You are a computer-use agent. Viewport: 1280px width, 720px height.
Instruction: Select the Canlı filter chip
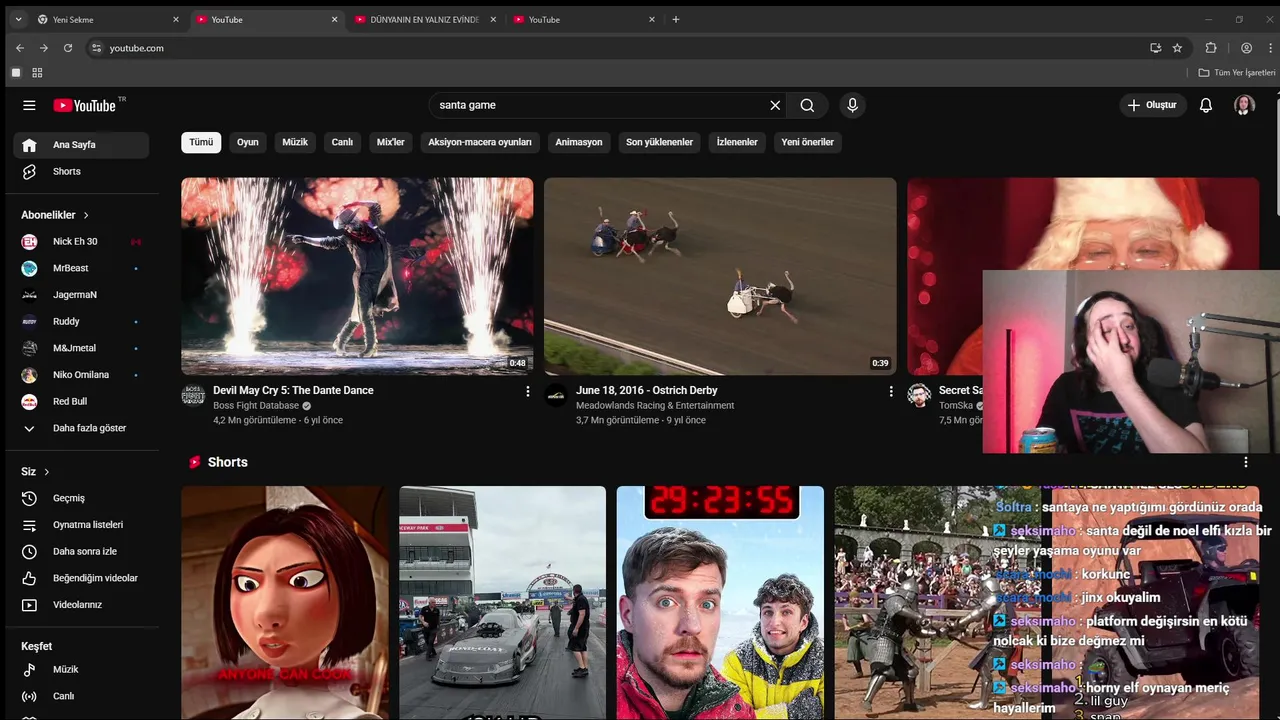tap(342, 142)
